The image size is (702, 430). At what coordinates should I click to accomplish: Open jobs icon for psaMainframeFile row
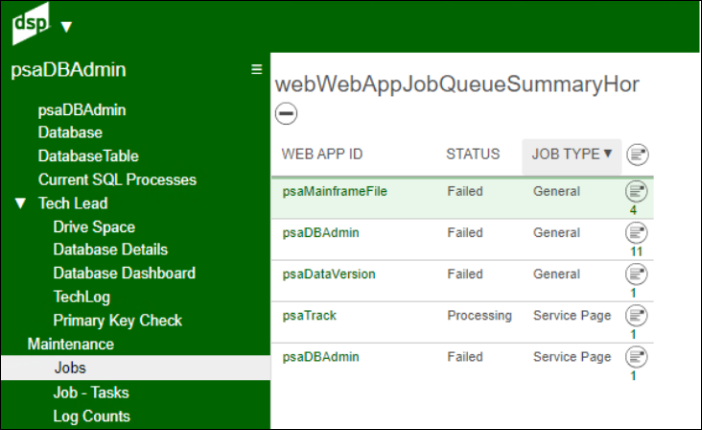636,192
